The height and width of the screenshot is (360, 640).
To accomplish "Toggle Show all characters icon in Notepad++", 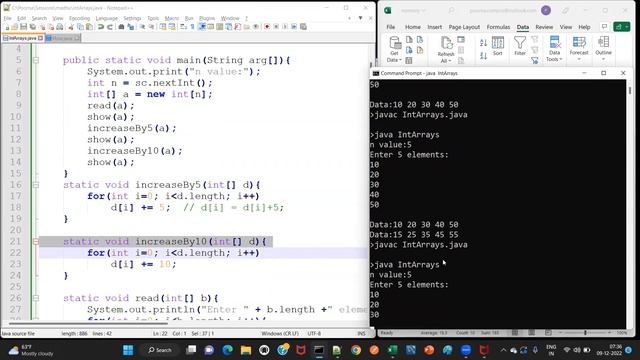I will 192,27.
